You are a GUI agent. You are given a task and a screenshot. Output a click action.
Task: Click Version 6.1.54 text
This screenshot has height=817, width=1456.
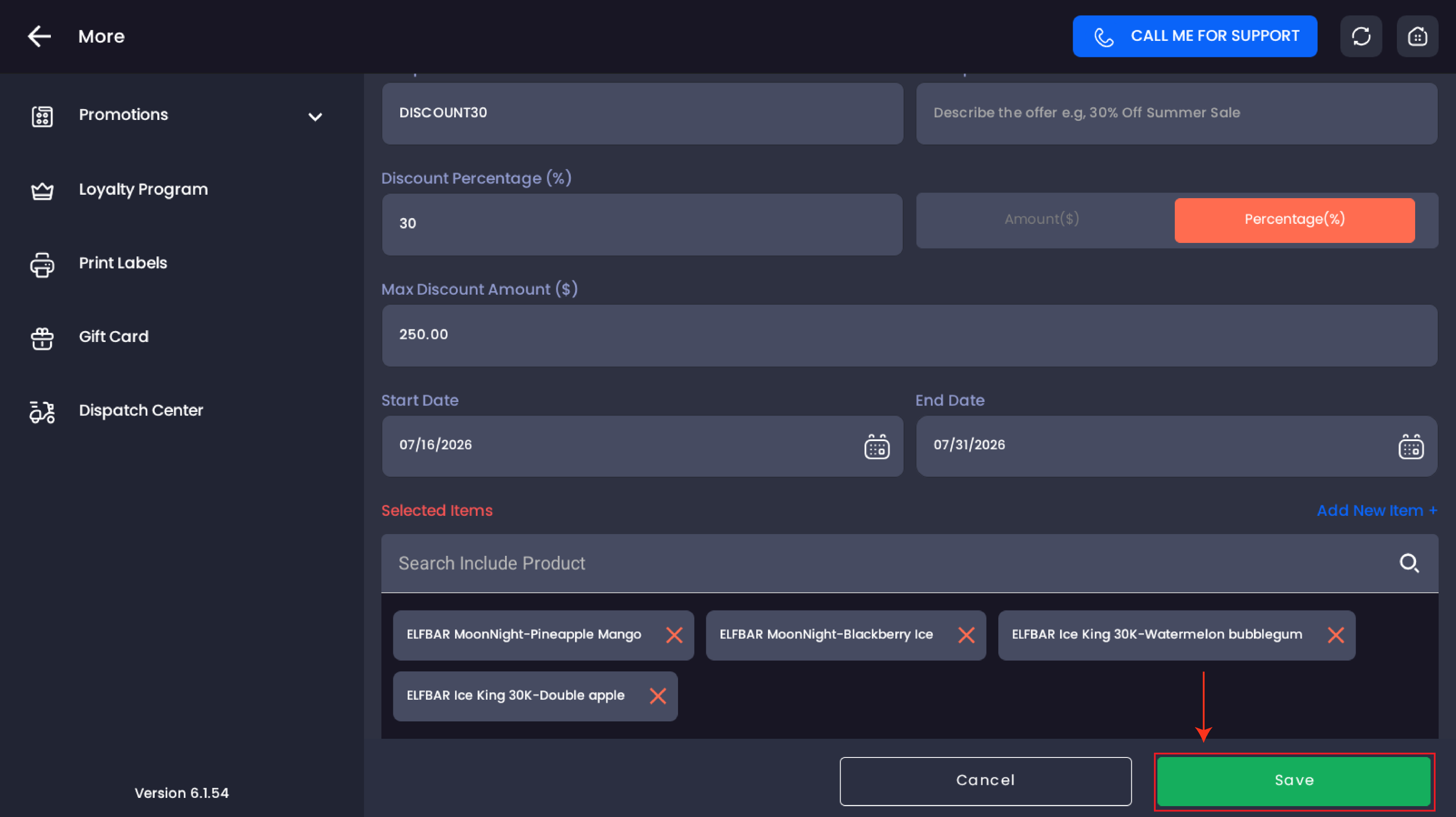pos(181,793)
